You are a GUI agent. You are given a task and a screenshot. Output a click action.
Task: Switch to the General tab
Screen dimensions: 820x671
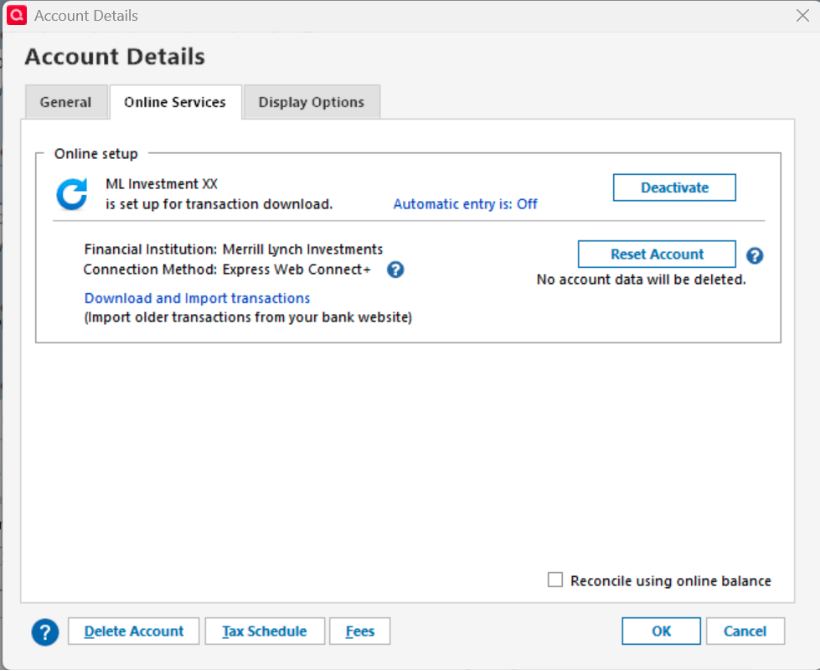66,102
